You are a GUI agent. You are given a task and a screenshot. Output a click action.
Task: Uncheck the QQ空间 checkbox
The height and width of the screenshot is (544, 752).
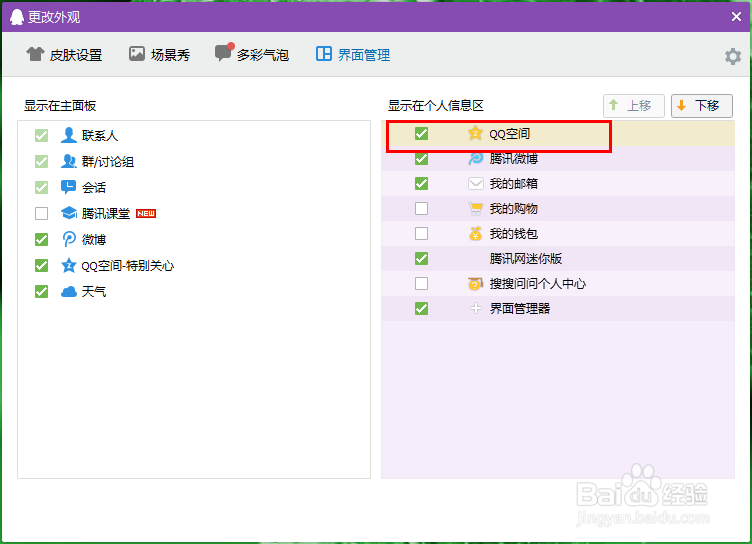[x=422, y=133]
